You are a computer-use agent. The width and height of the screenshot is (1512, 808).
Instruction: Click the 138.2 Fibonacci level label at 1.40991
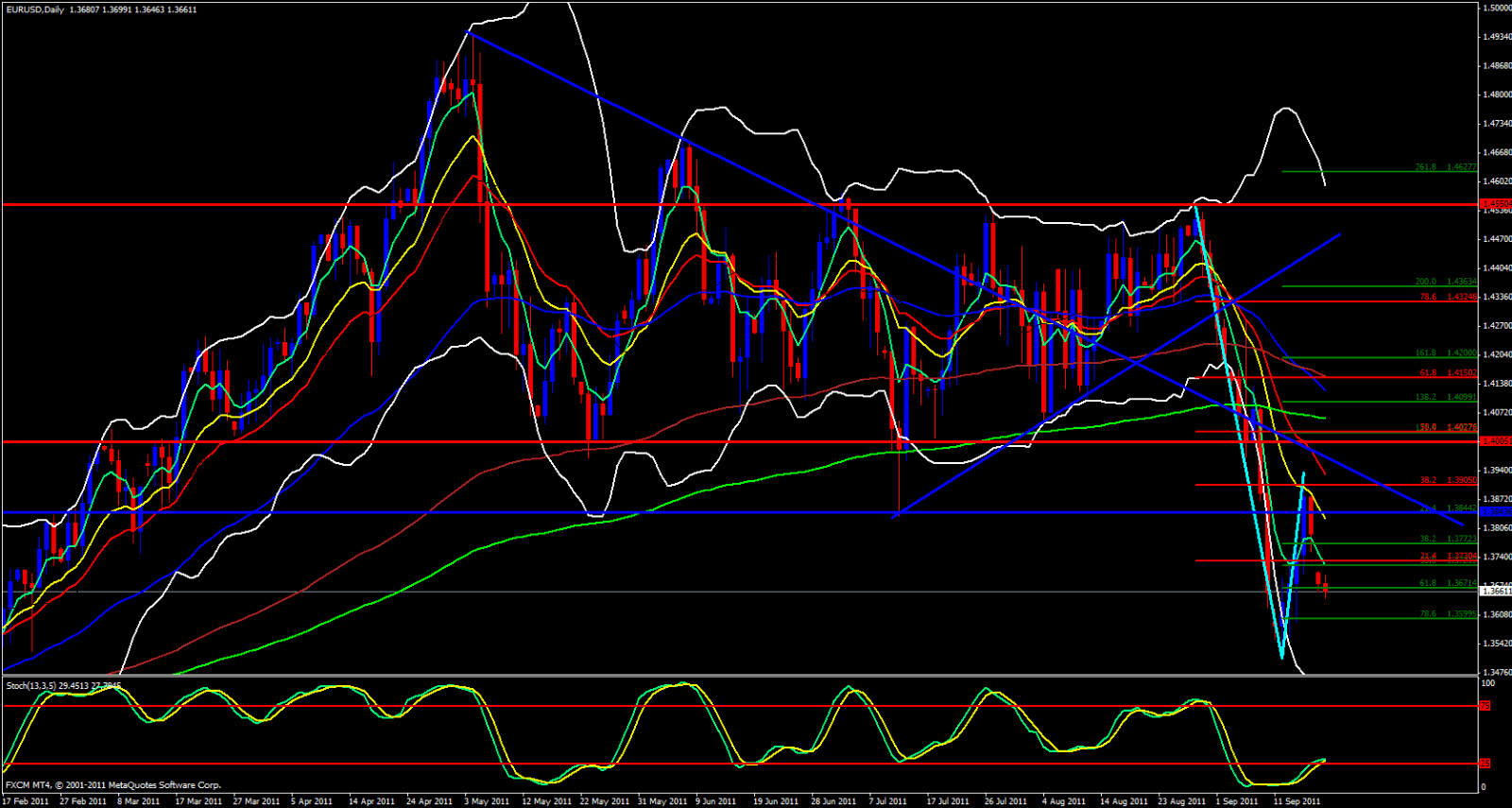coord(1445,398)
